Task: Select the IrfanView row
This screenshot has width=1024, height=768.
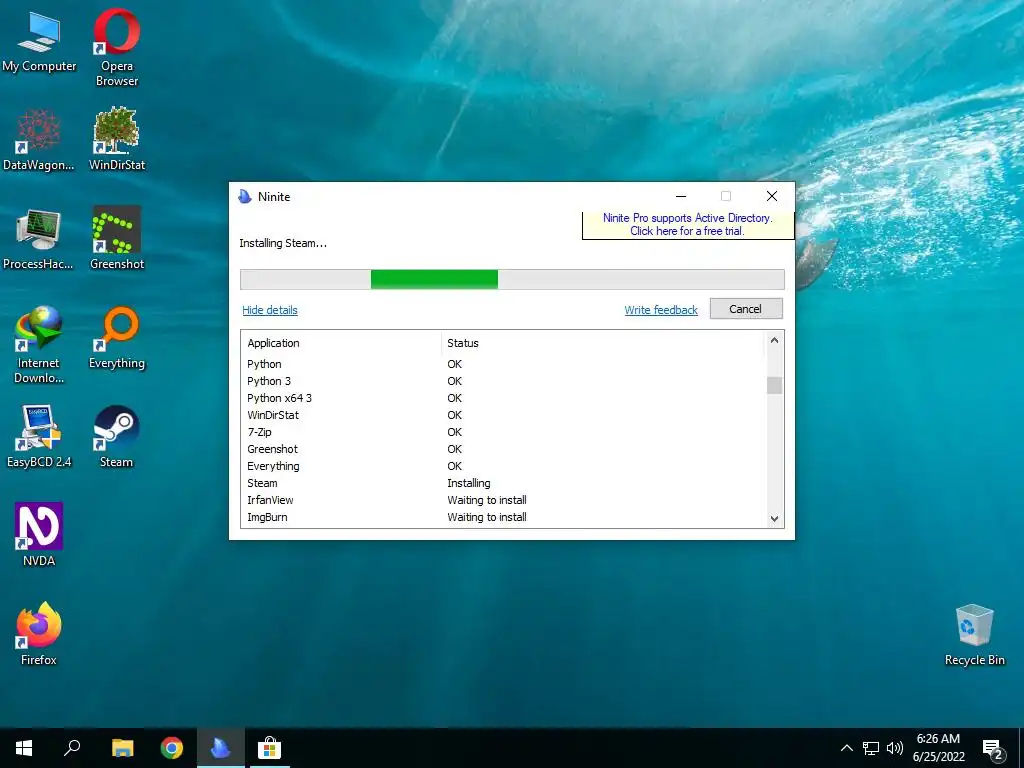Action: coord(503,500)
